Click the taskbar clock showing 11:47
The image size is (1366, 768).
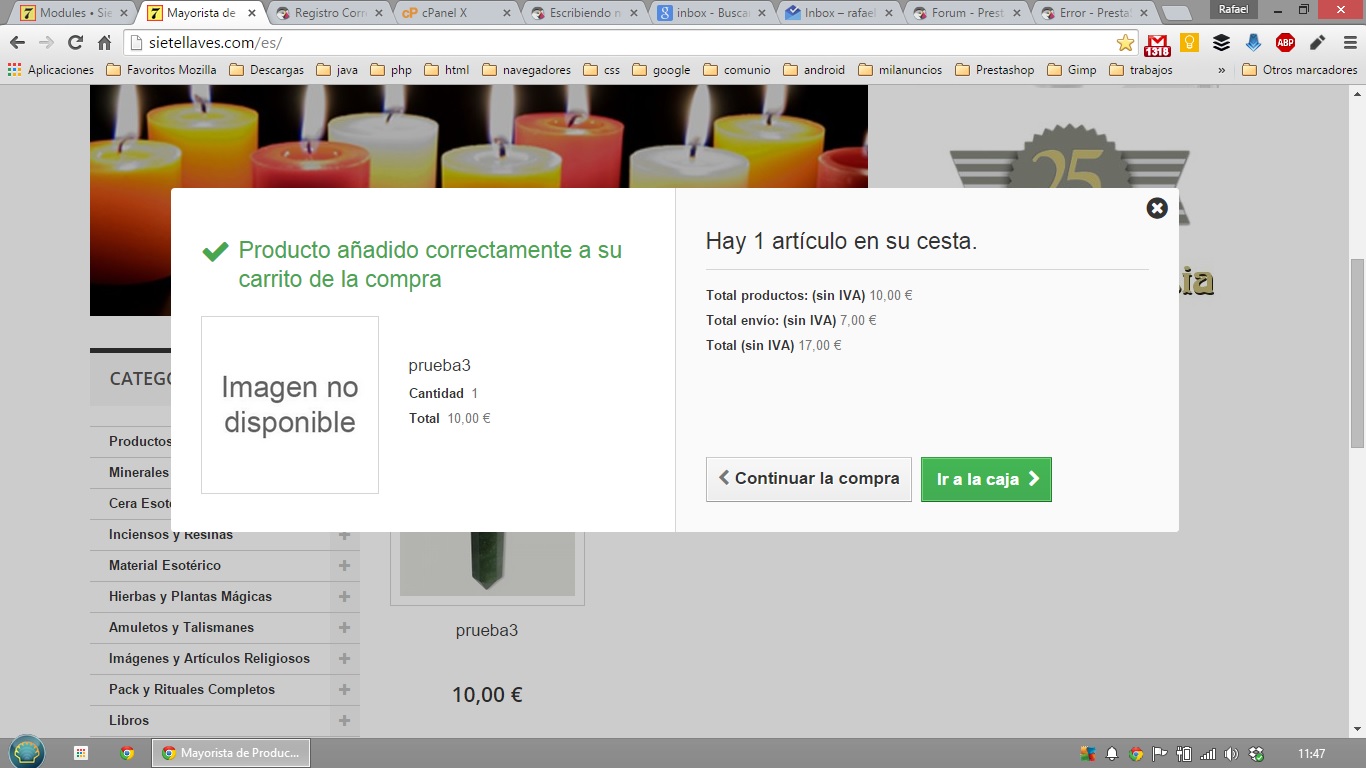(x=1311, y=753)
